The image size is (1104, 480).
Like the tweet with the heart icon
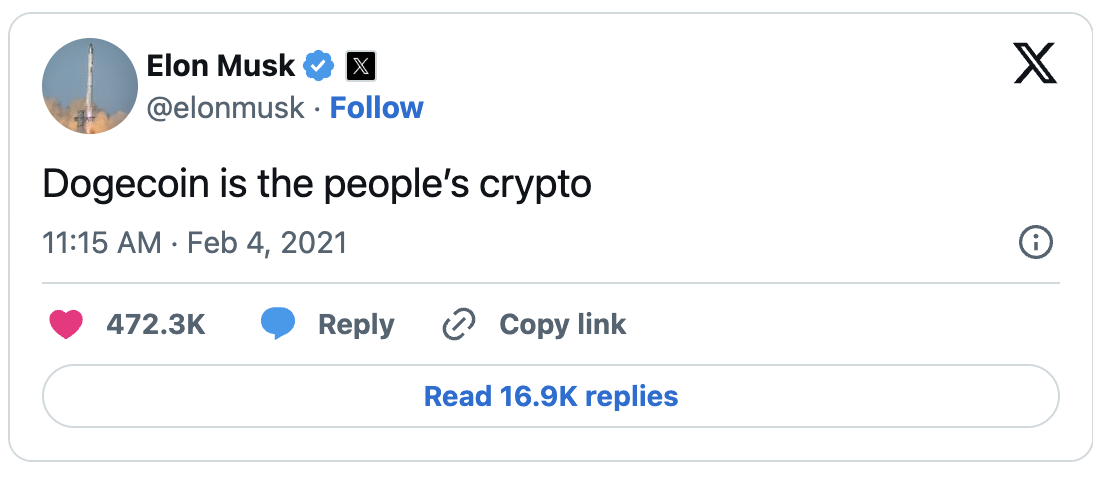click(66, 324)
